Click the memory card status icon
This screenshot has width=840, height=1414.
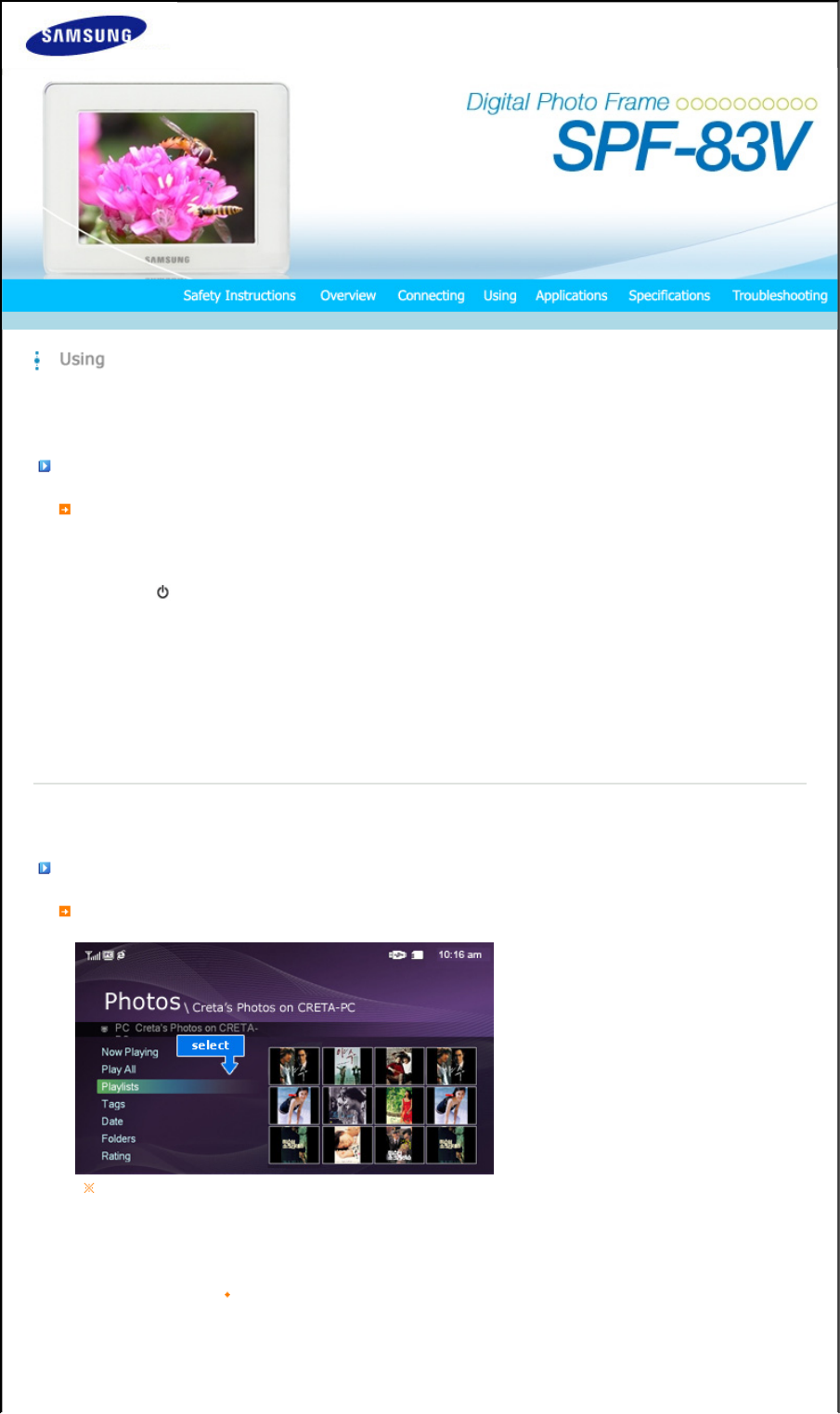pyautogui.click(x=418, y=954)
